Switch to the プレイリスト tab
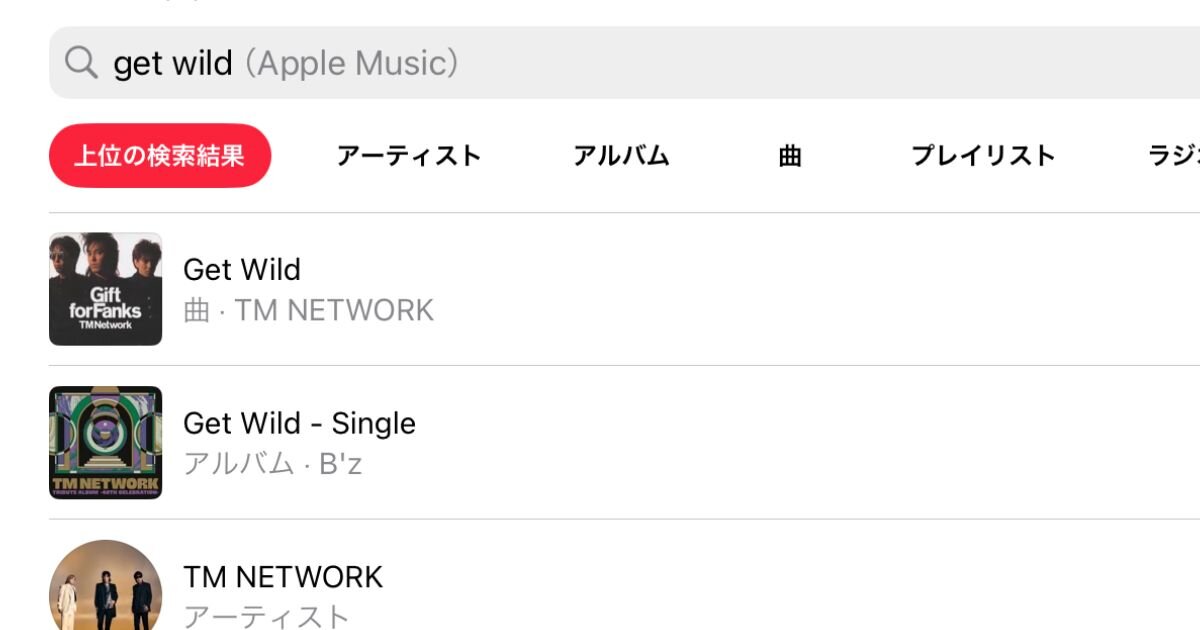Image resolution: width=1200 pixels, height=630 pixels. pyautogui.click(x=983, y=156)
